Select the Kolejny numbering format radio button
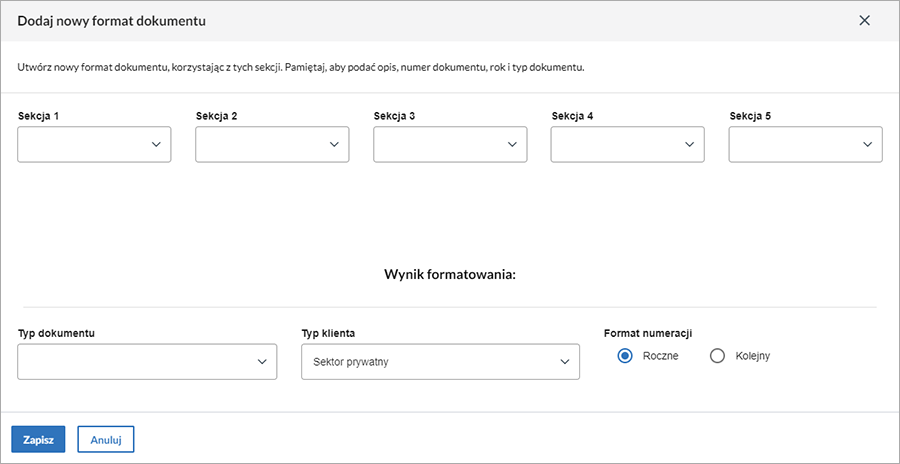The image size is (900, 464). [717, 356]
